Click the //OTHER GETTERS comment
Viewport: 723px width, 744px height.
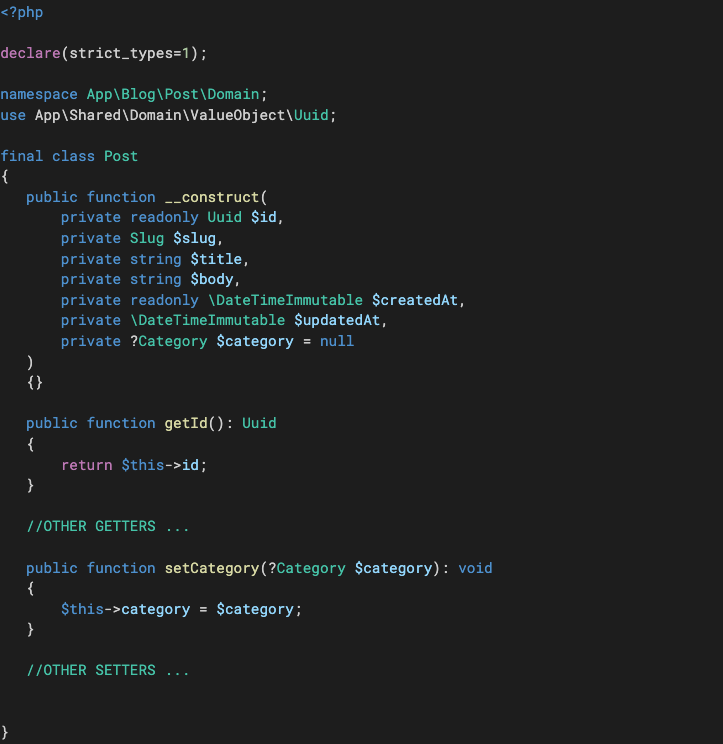108,526
